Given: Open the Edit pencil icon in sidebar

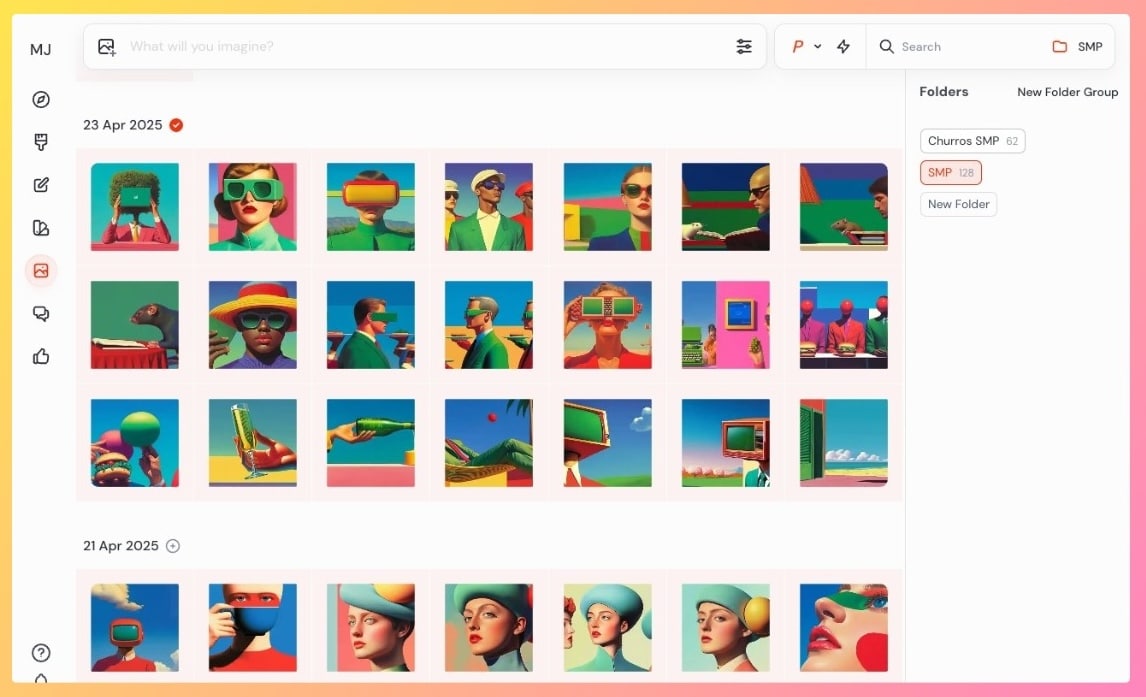Looking at the screenshot, I should [41, 185].
